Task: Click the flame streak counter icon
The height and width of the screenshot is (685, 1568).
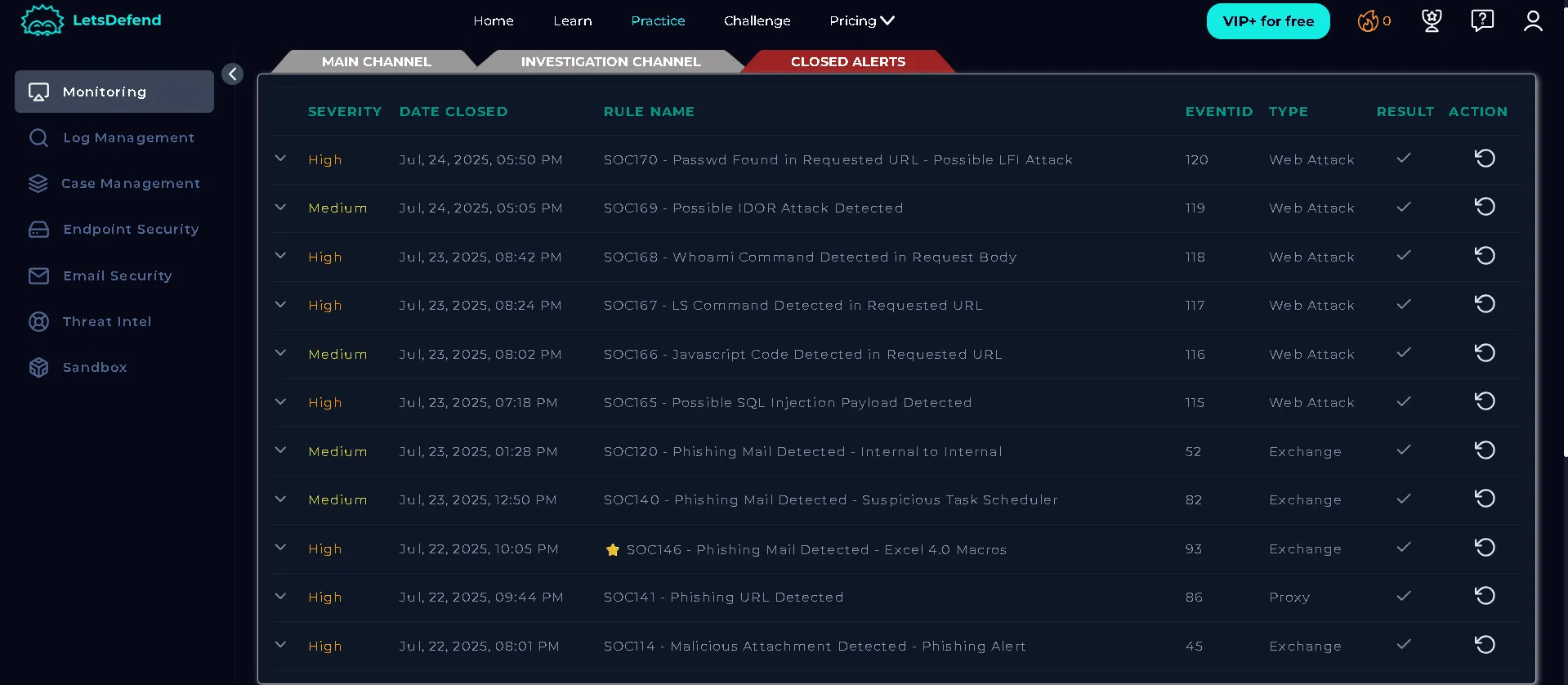Action: (1368, 21)
